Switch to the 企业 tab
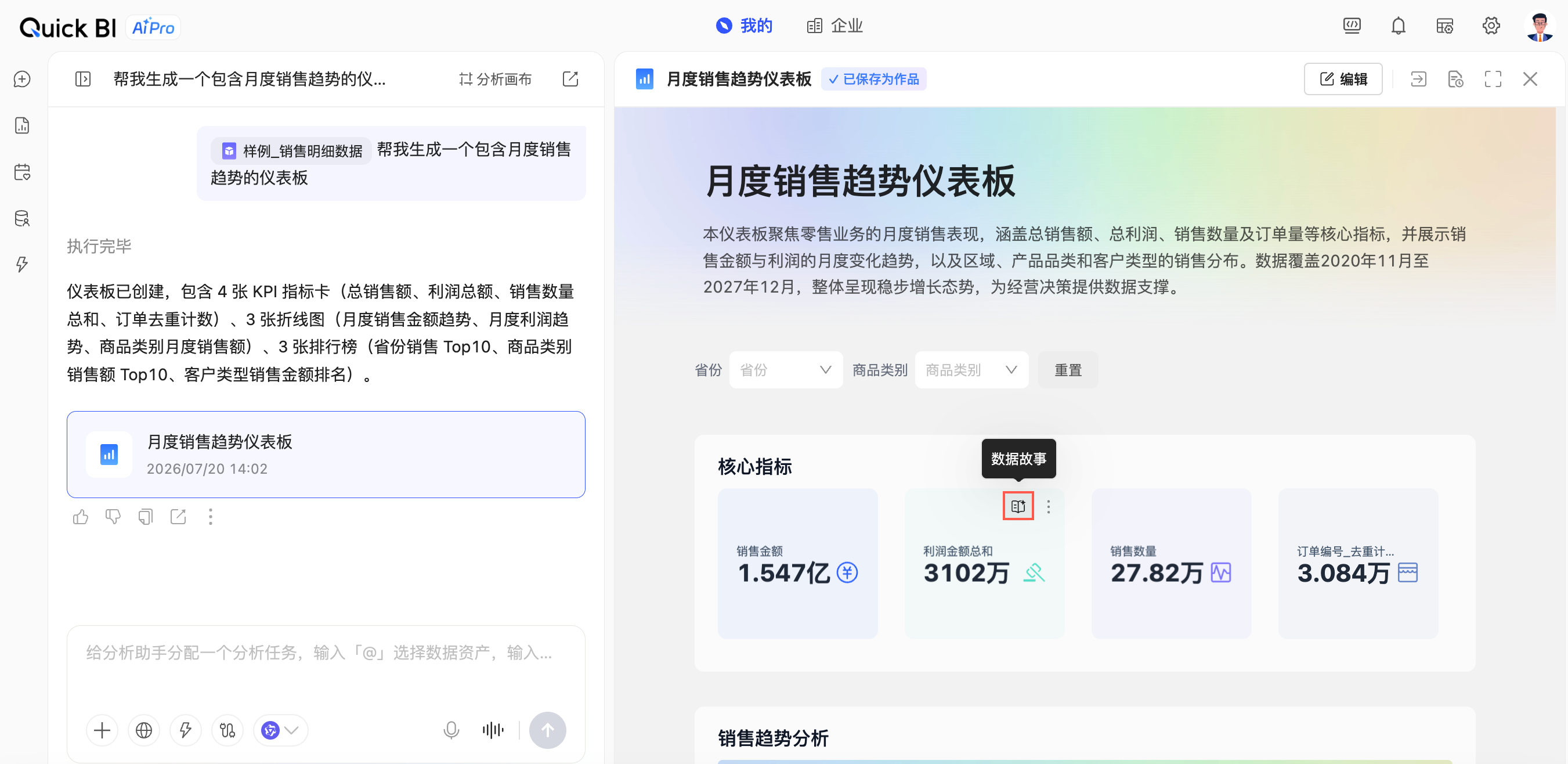 tap(834, 26)
